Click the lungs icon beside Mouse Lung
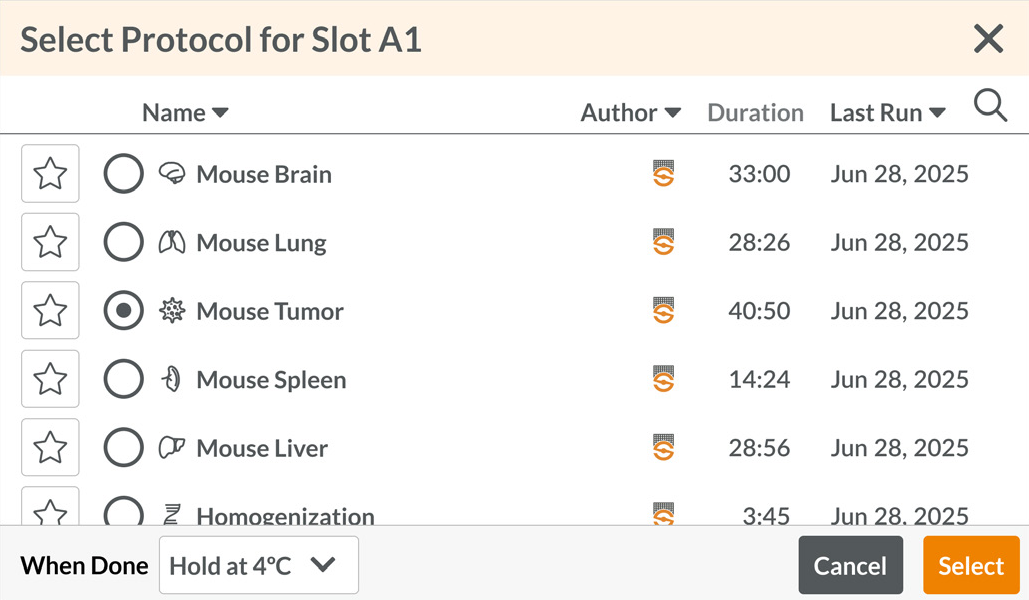The height and width of the screenshot is (600, 1029). click(172, 242)
